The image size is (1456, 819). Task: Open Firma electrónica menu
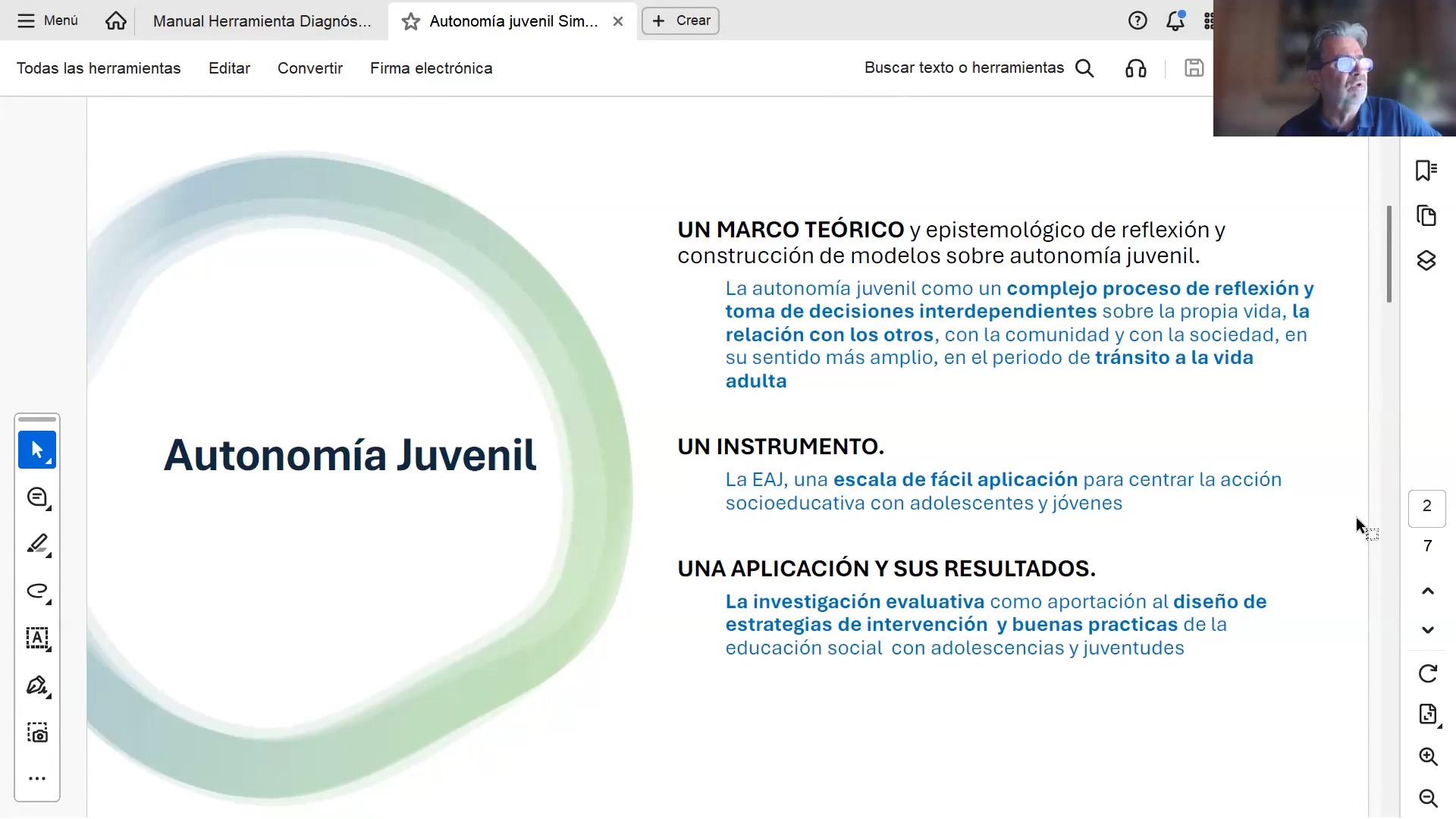pyautogui.click(x=431, y=68)
